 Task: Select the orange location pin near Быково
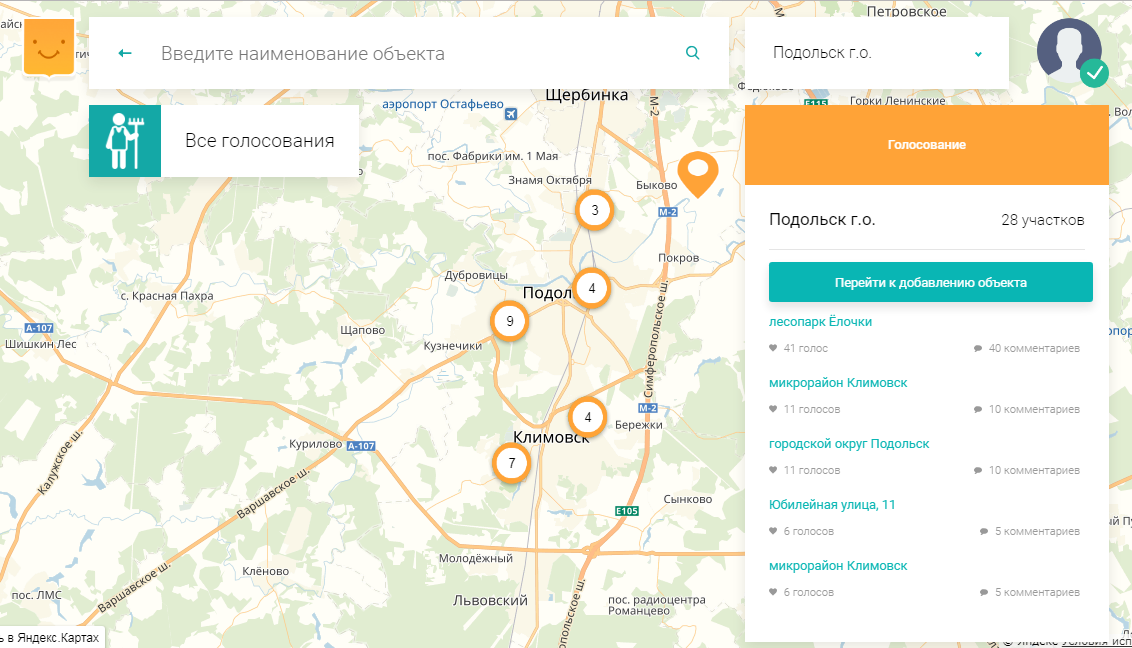click(x=698, y=173)
